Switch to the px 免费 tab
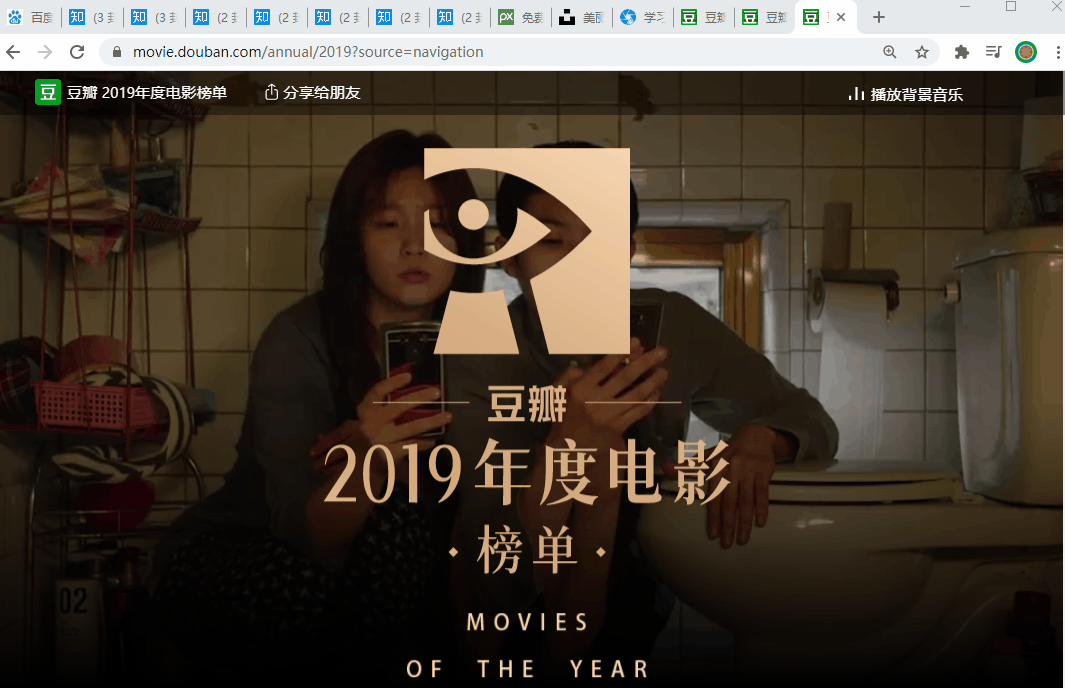1065x688 pixels. tap(521, 17)
